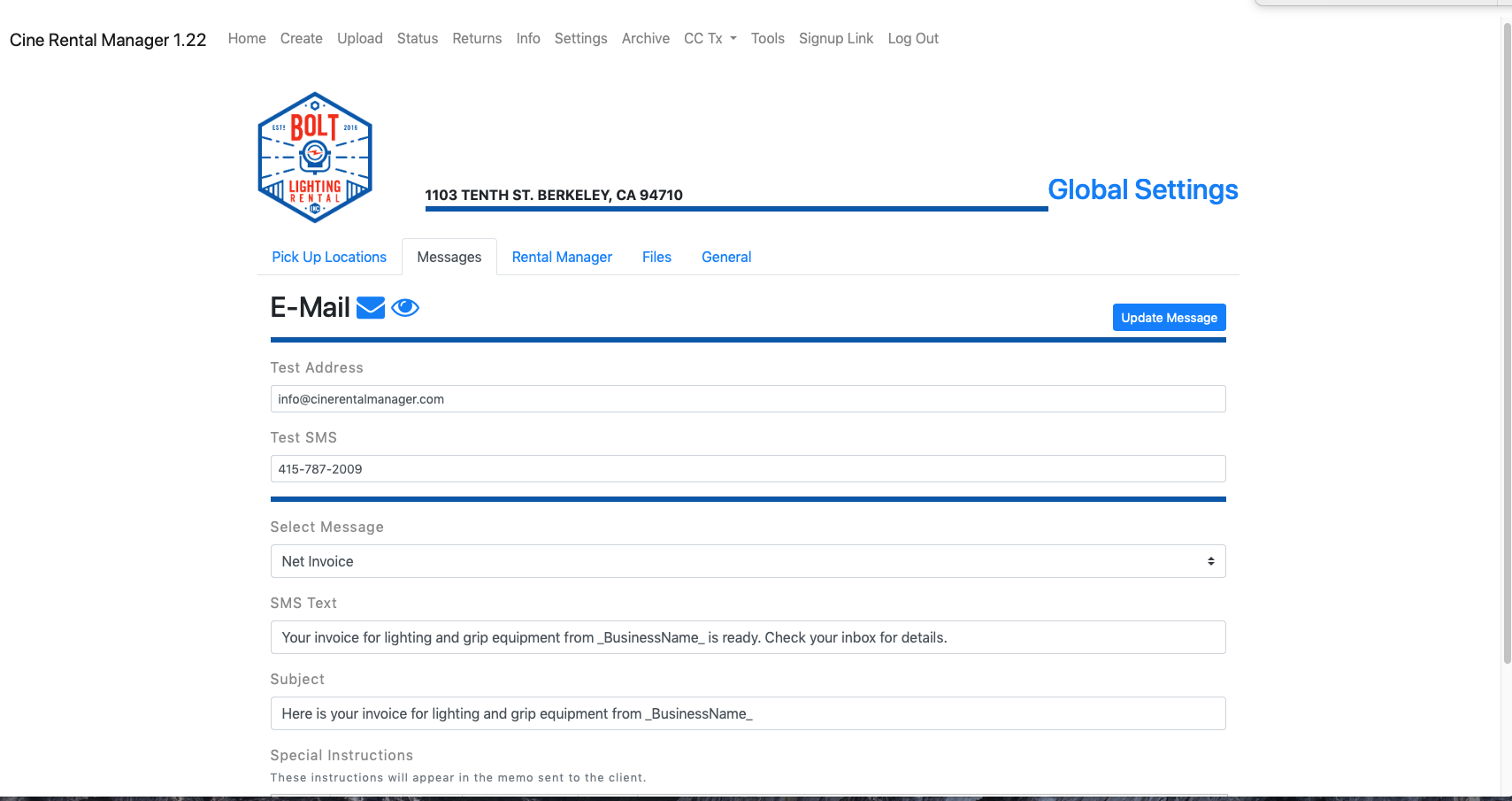Click the Cine Rental Manager brand title
1512x801 pixels.
click(x=108, y=40)
